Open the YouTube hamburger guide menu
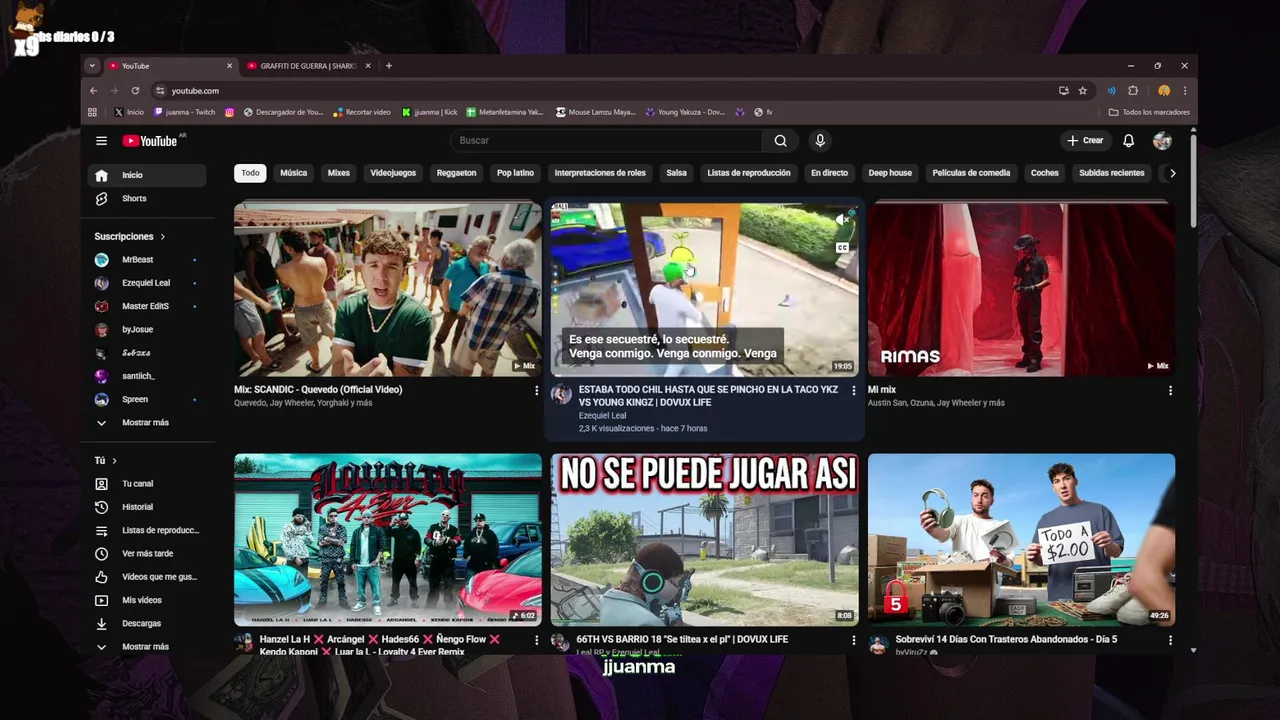Screen dimensions: 1280x720 coord(101,141)
